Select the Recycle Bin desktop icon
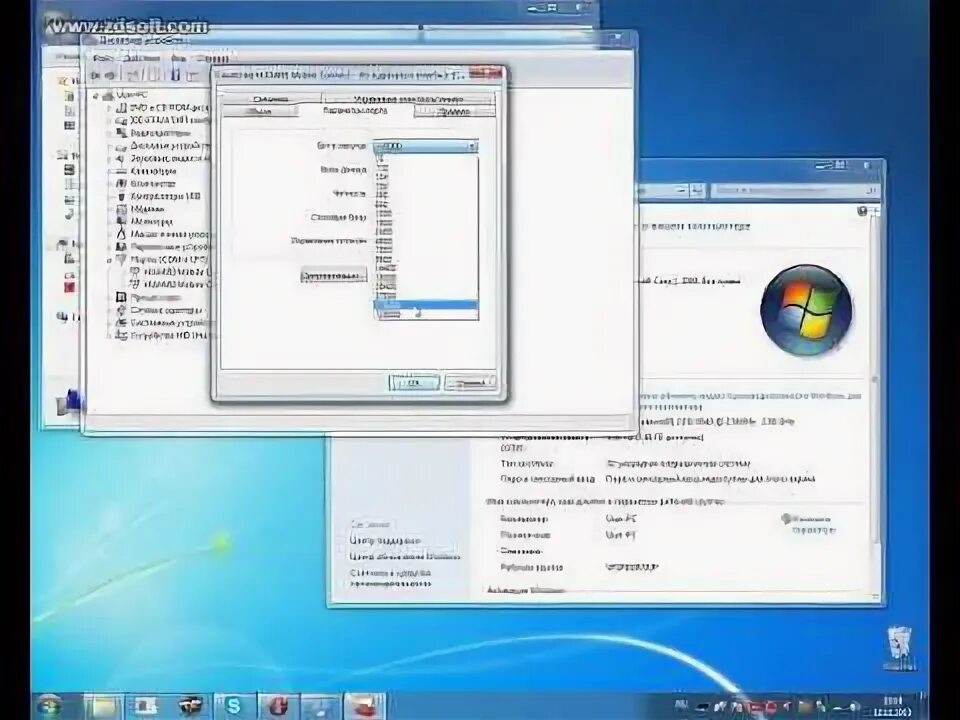Viewport: 960px width, 720px height. click(x=899, y=648)
